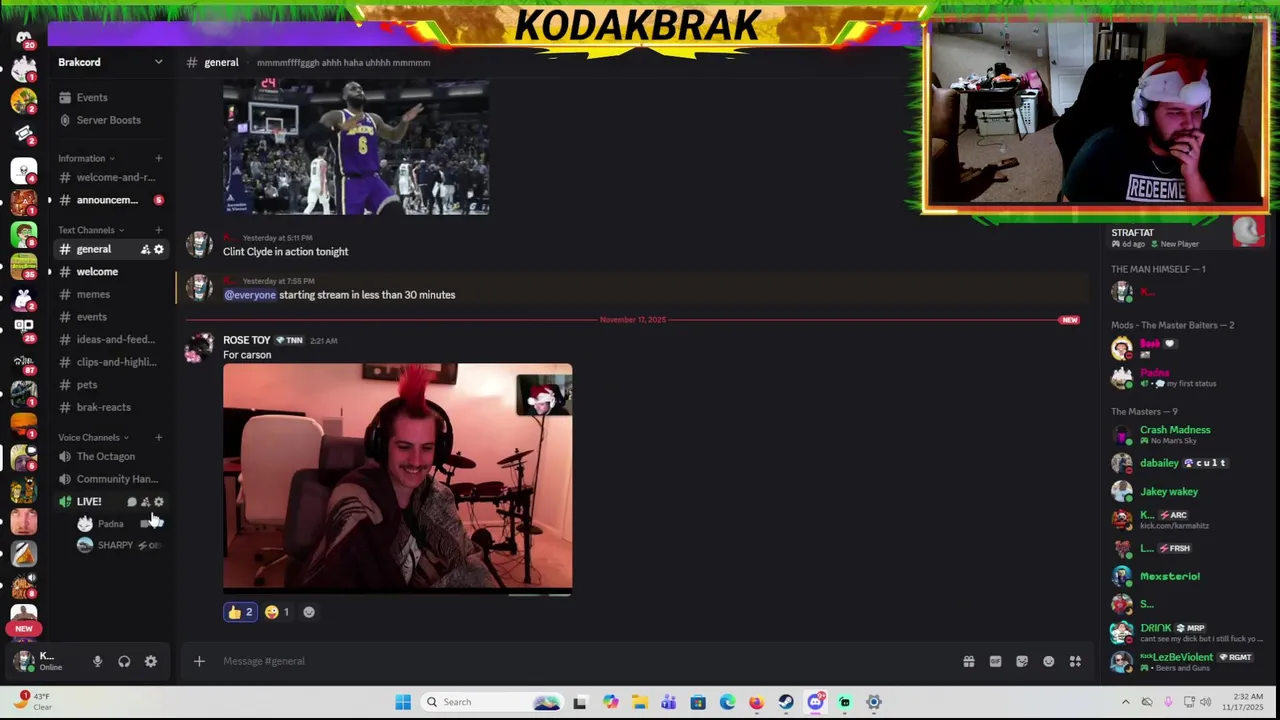Open Discord direct messages home icon
This screenshot has width=1280, height=720.
point(24,38)
